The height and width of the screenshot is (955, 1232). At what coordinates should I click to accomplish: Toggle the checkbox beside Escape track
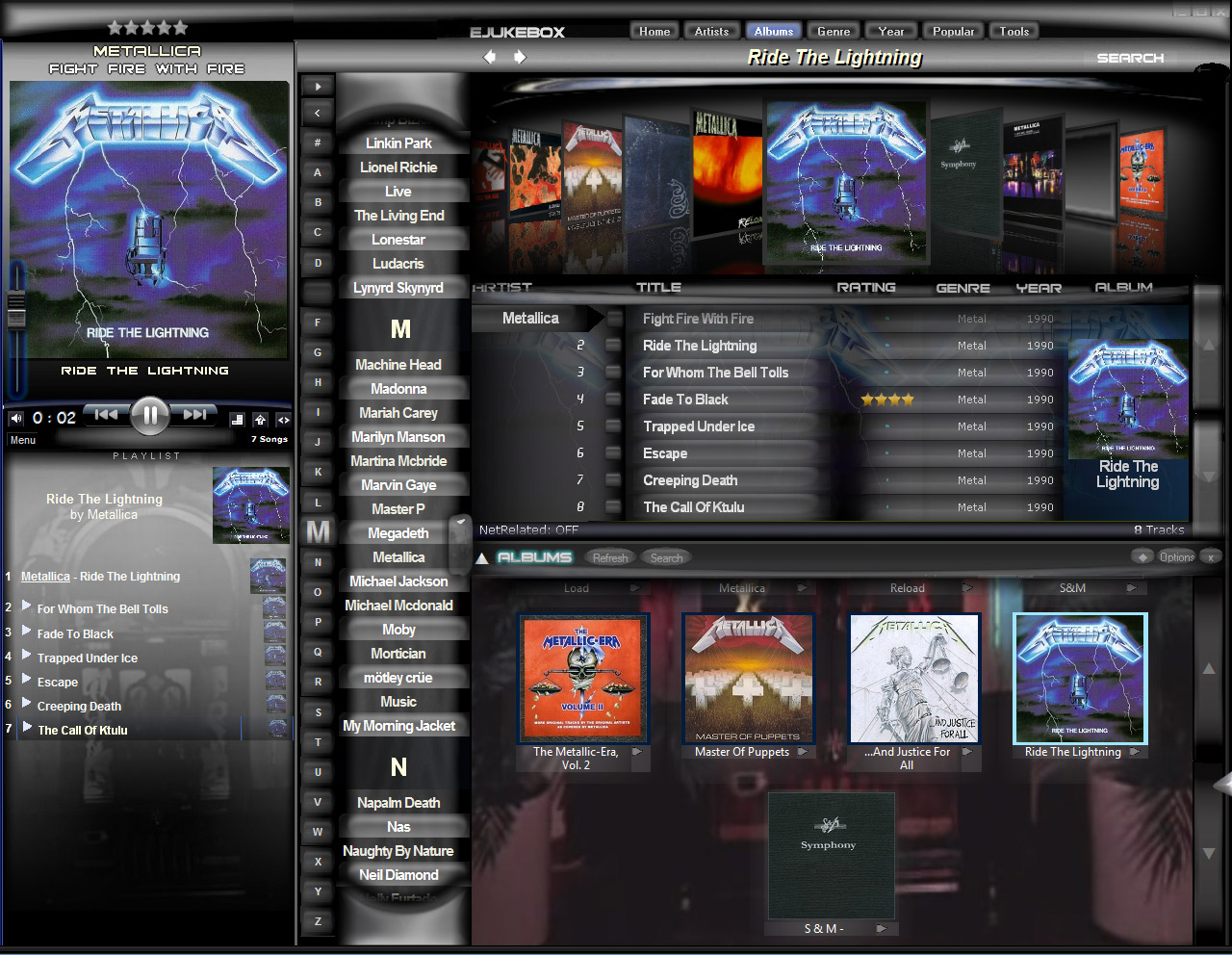coord(614,452)
